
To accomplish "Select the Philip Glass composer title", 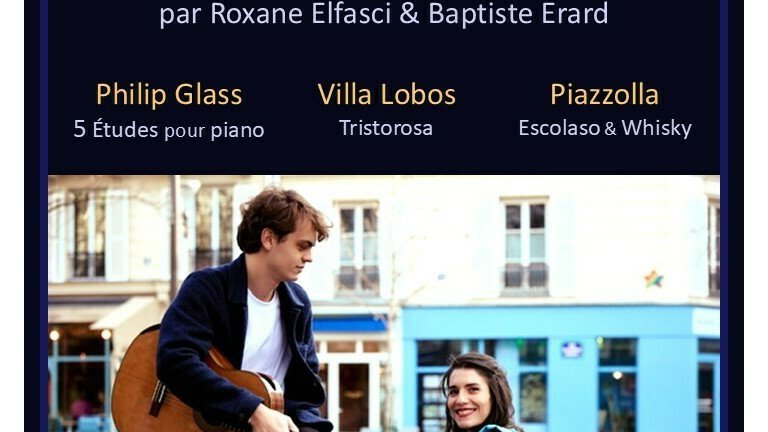I will tap(169, 94).
